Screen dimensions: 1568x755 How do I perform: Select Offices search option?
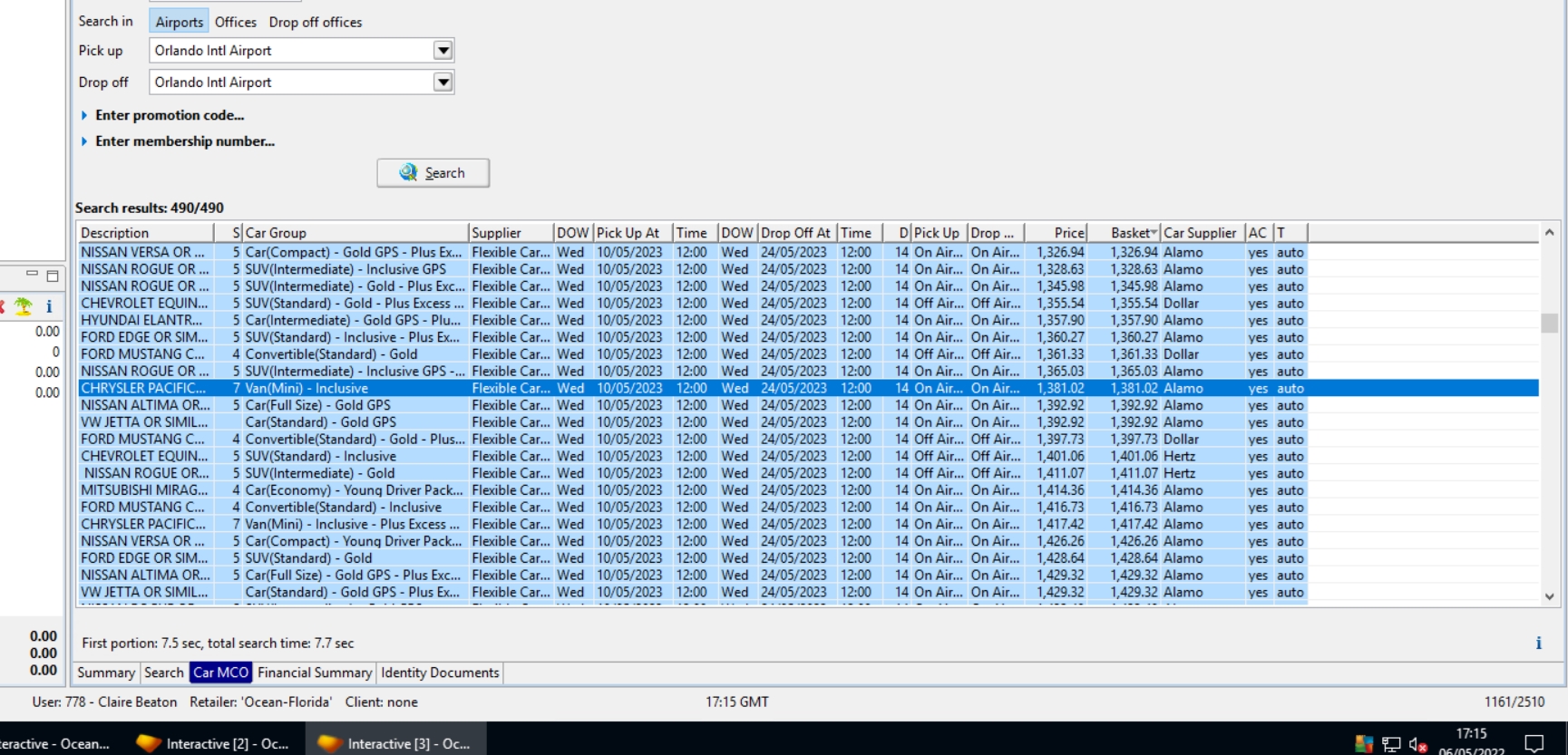236,22
